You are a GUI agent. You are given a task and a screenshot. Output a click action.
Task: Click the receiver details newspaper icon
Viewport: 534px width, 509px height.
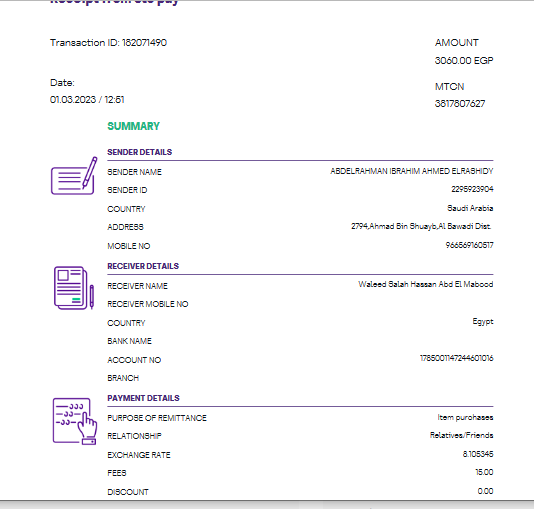tap(74, 288)
